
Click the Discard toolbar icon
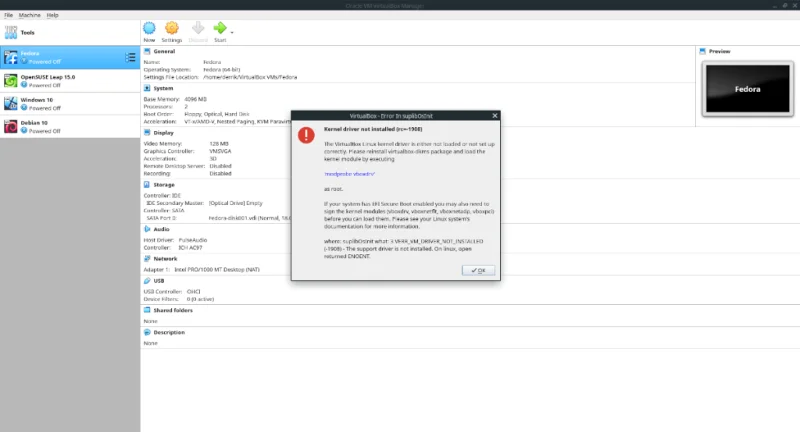coord(198,28)
